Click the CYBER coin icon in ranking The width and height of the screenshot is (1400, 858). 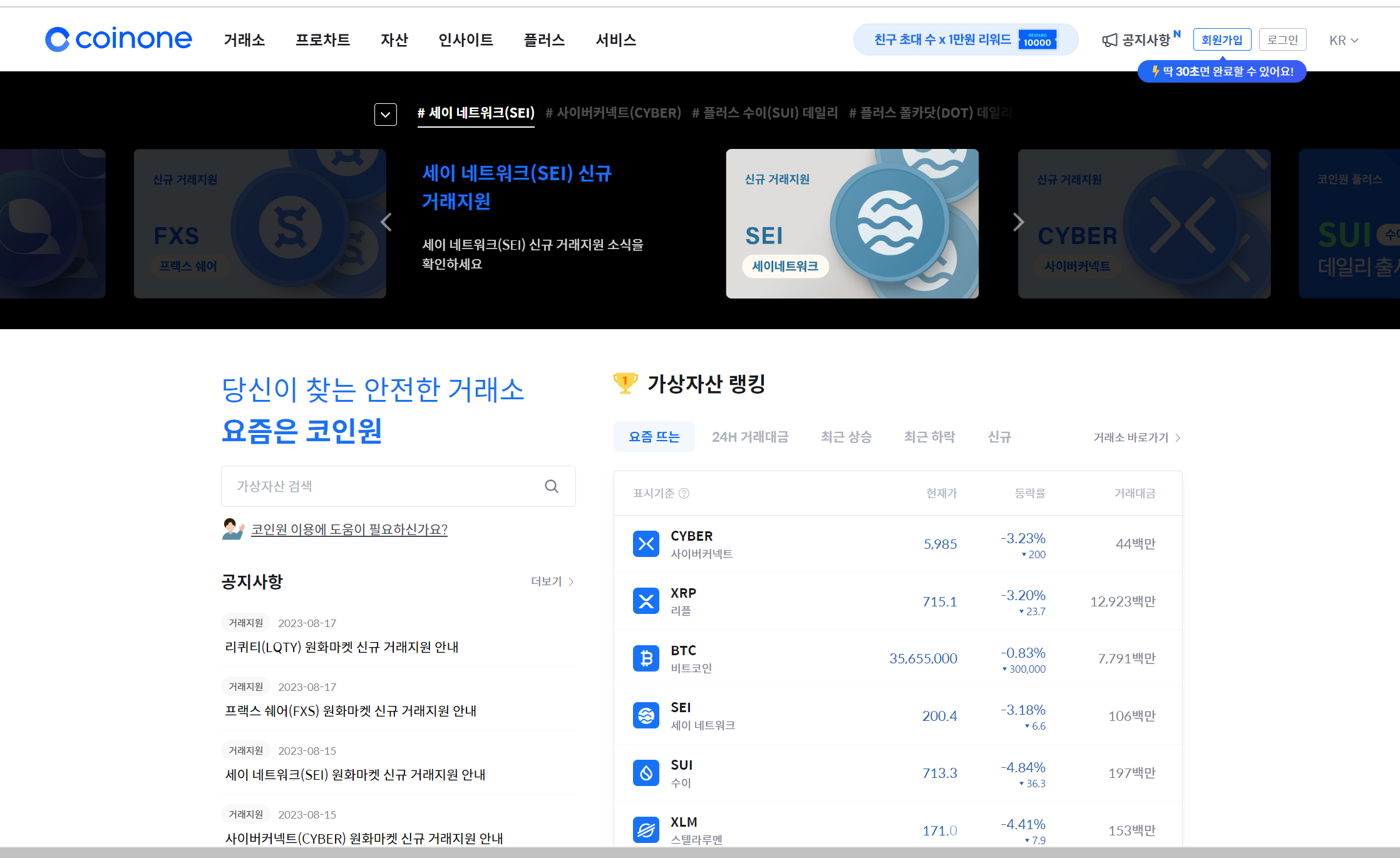coord(646,544)
